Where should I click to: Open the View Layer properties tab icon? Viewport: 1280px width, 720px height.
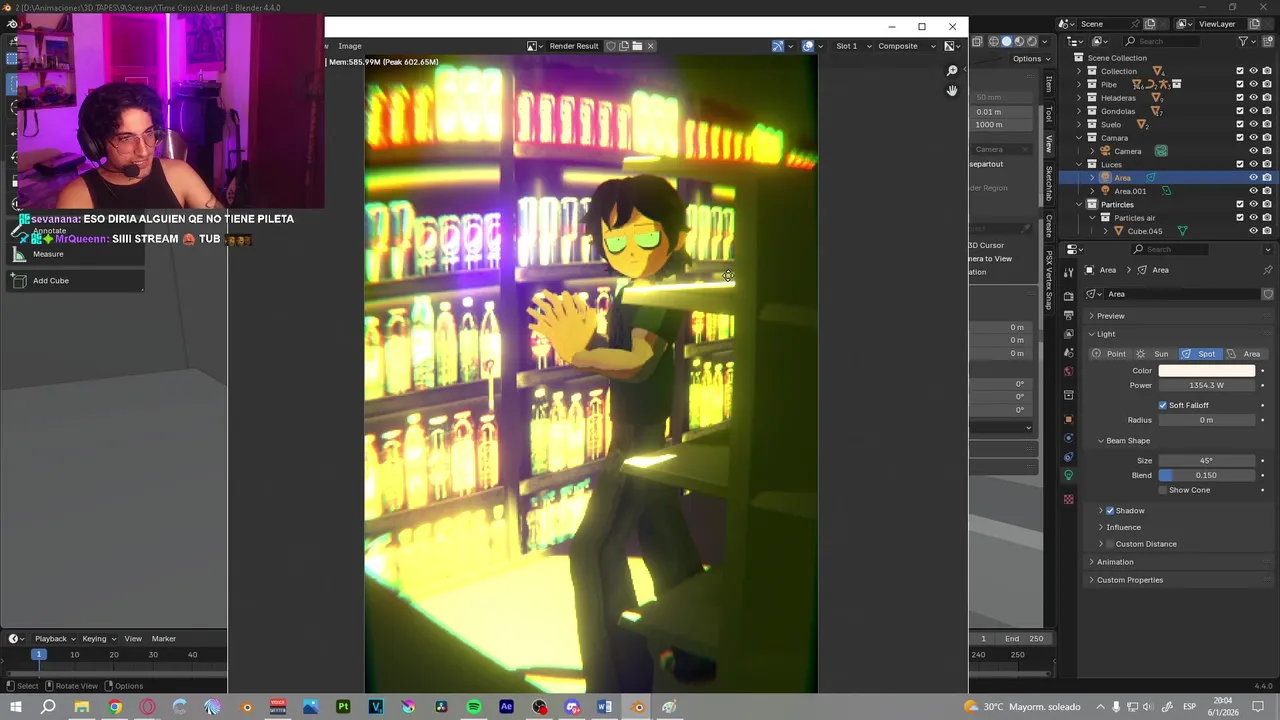1068,334
